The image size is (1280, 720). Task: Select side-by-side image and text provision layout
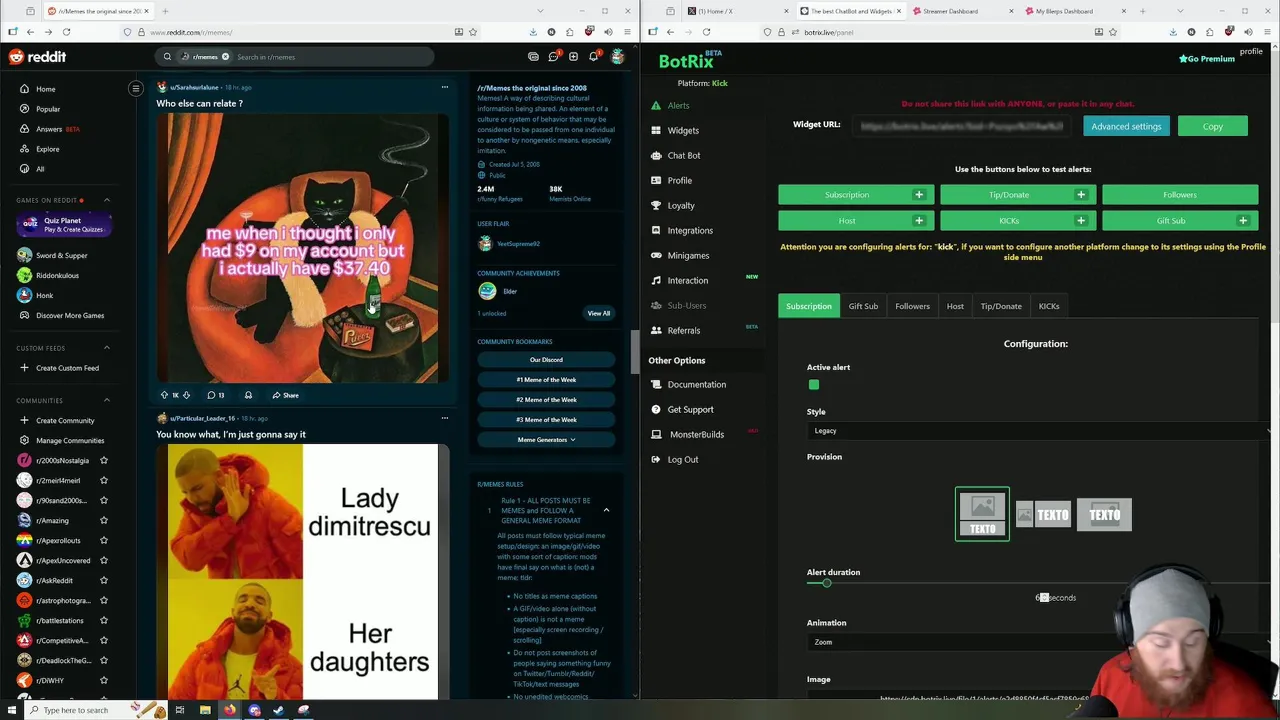(1043, 514)
